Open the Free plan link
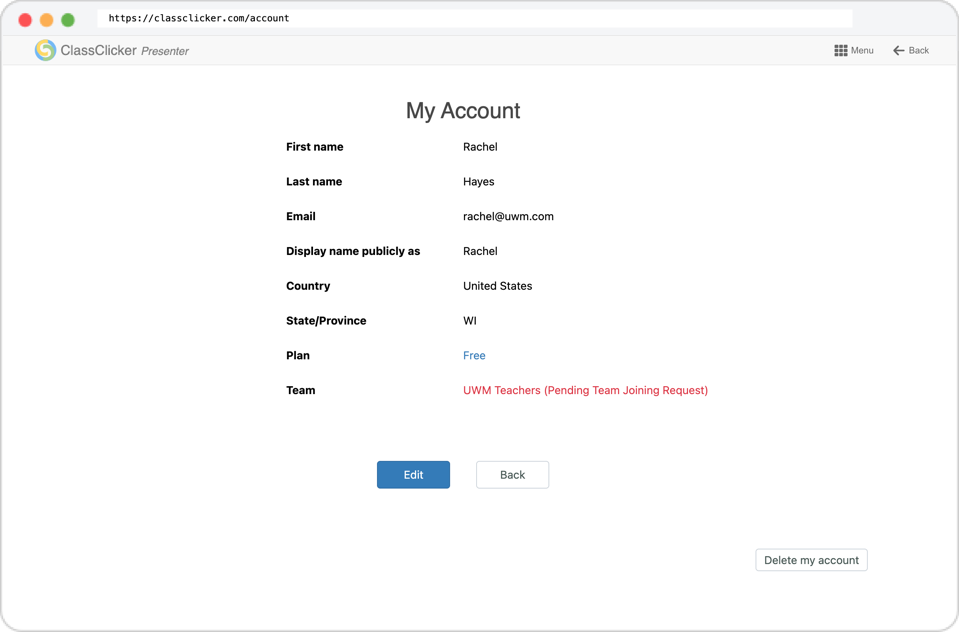 click(474, 355)
